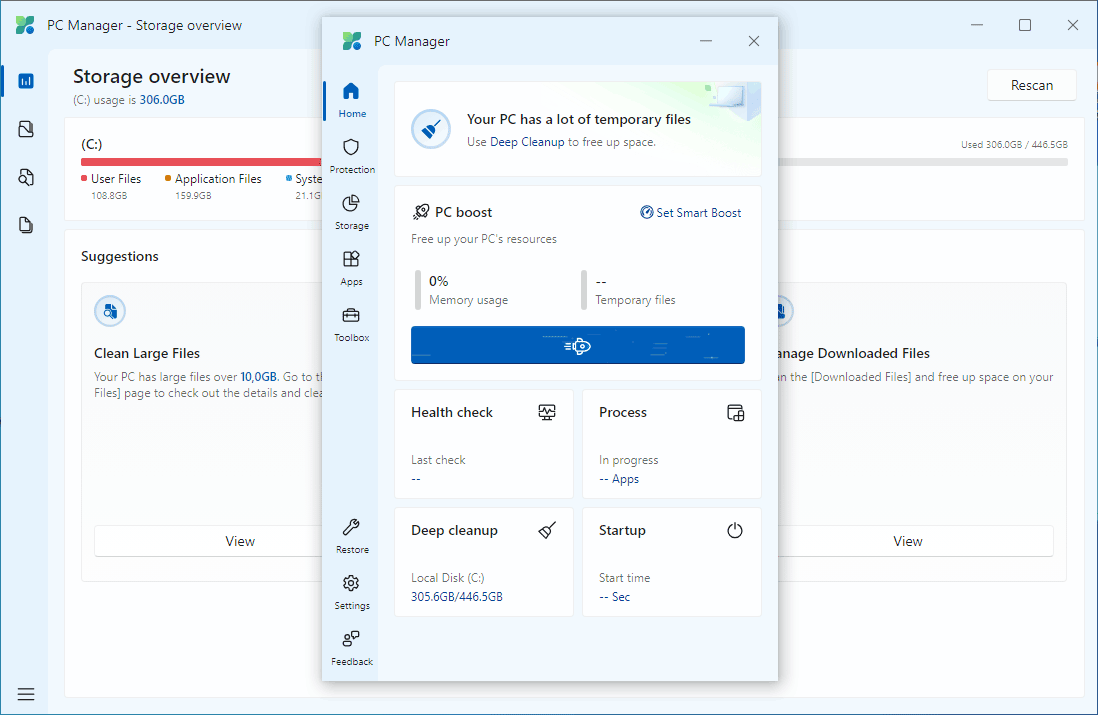Click the Deep cleanup broom icon
Viewport: 1098px width, 715px height.
pos(547,530)
